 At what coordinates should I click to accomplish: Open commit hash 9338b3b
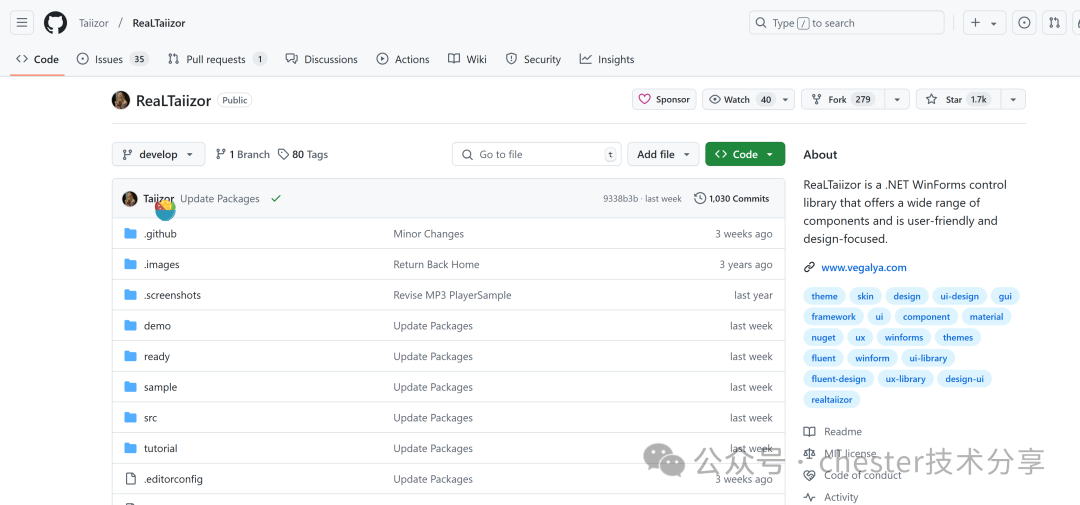point(620,198)
